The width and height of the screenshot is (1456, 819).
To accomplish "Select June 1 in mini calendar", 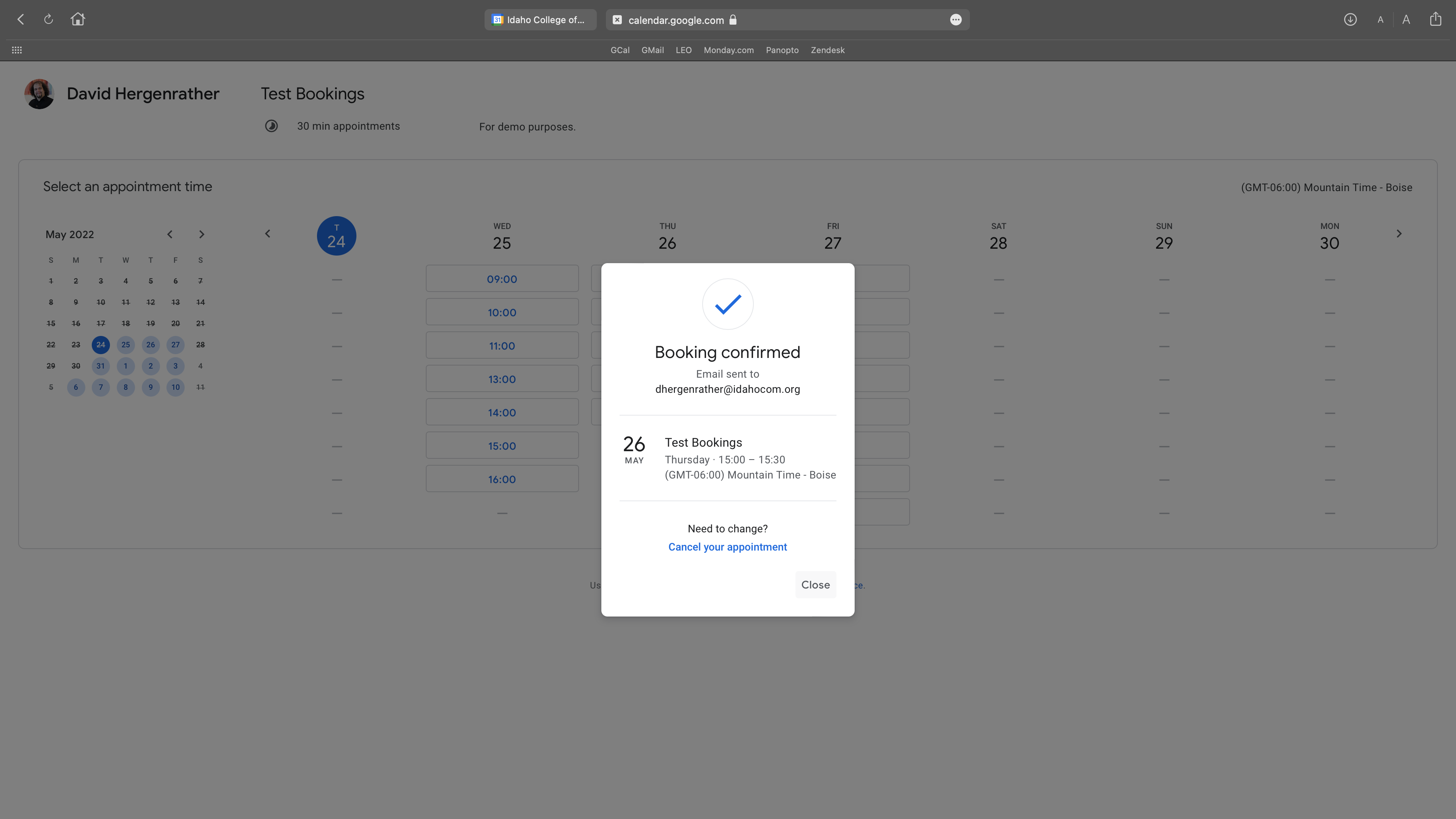I will pyautogui.click(x=126, y=366).
